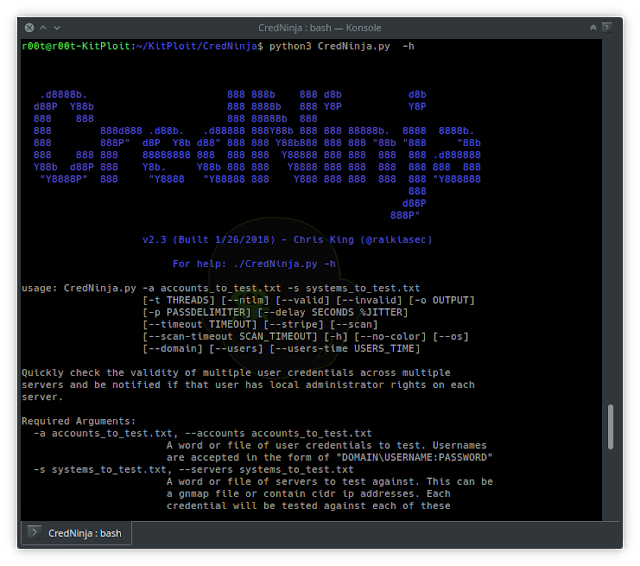
Task: Click 'For help: ./CredNinja.py -h' line
Action: (254, 264)
